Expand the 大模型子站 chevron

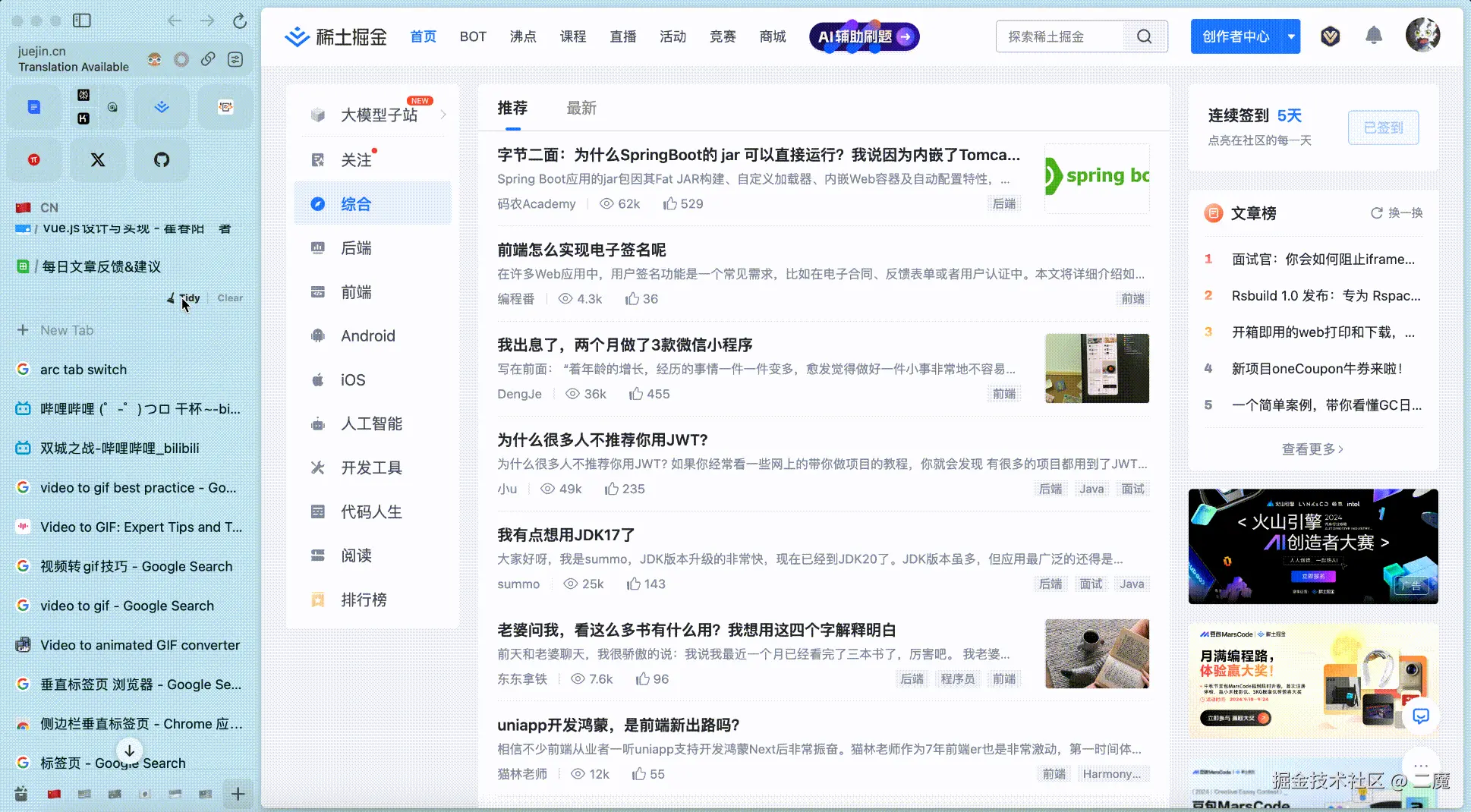(443, 115)
